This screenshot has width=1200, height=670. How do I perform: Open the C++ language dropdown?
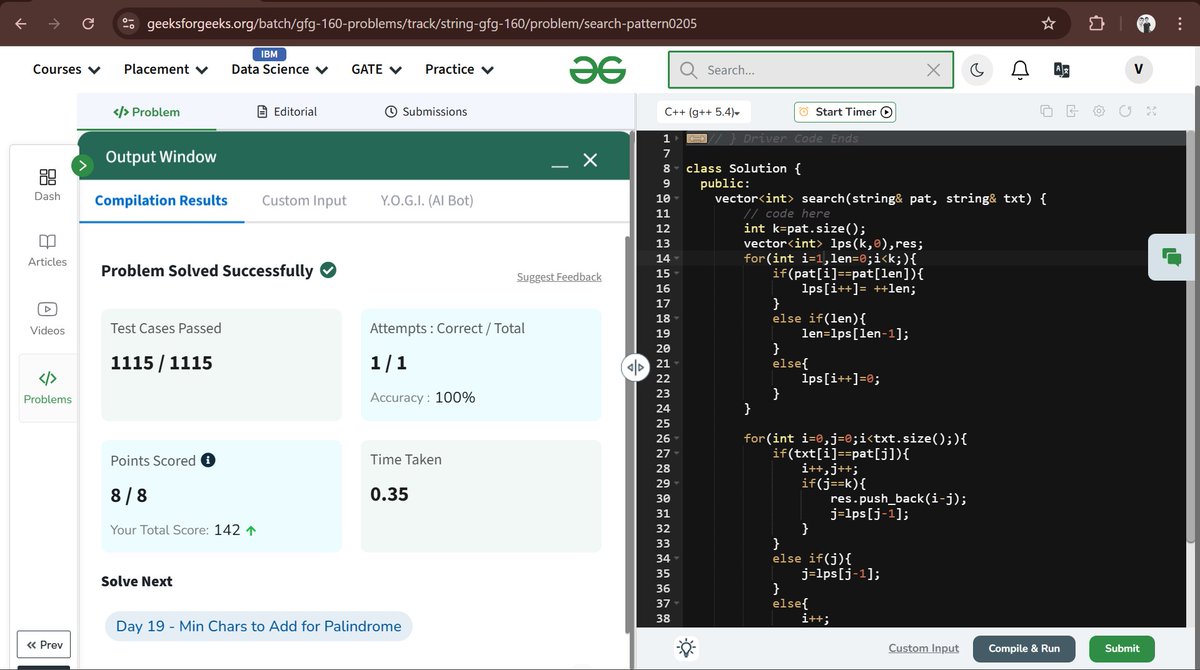(x=705, y=112)
